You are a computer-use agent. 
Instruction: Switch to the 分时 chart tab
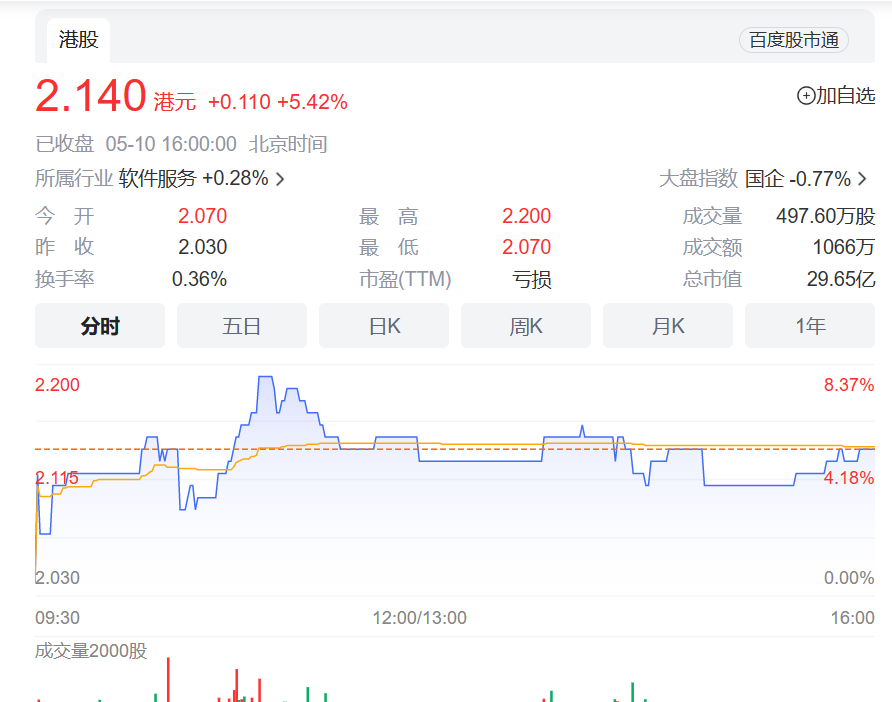point(100,326)
